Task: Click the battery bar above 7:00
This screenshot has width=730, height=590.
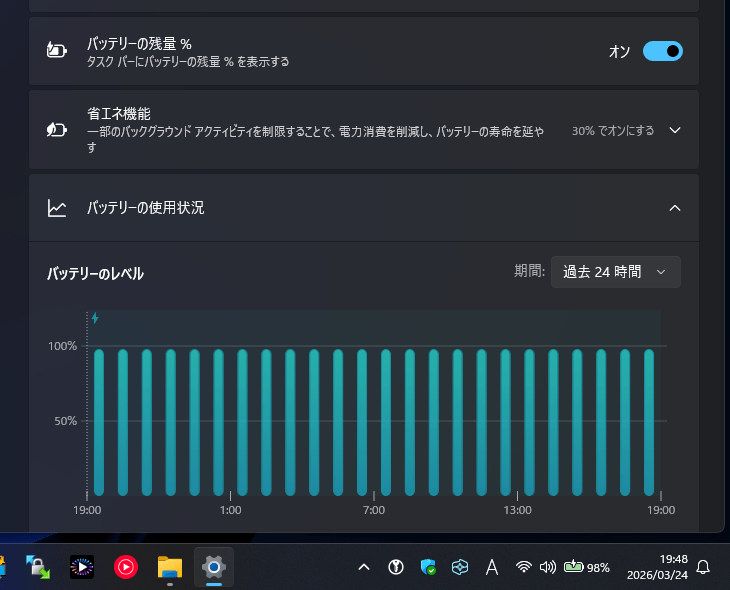Action: click(x=386, y=422)
